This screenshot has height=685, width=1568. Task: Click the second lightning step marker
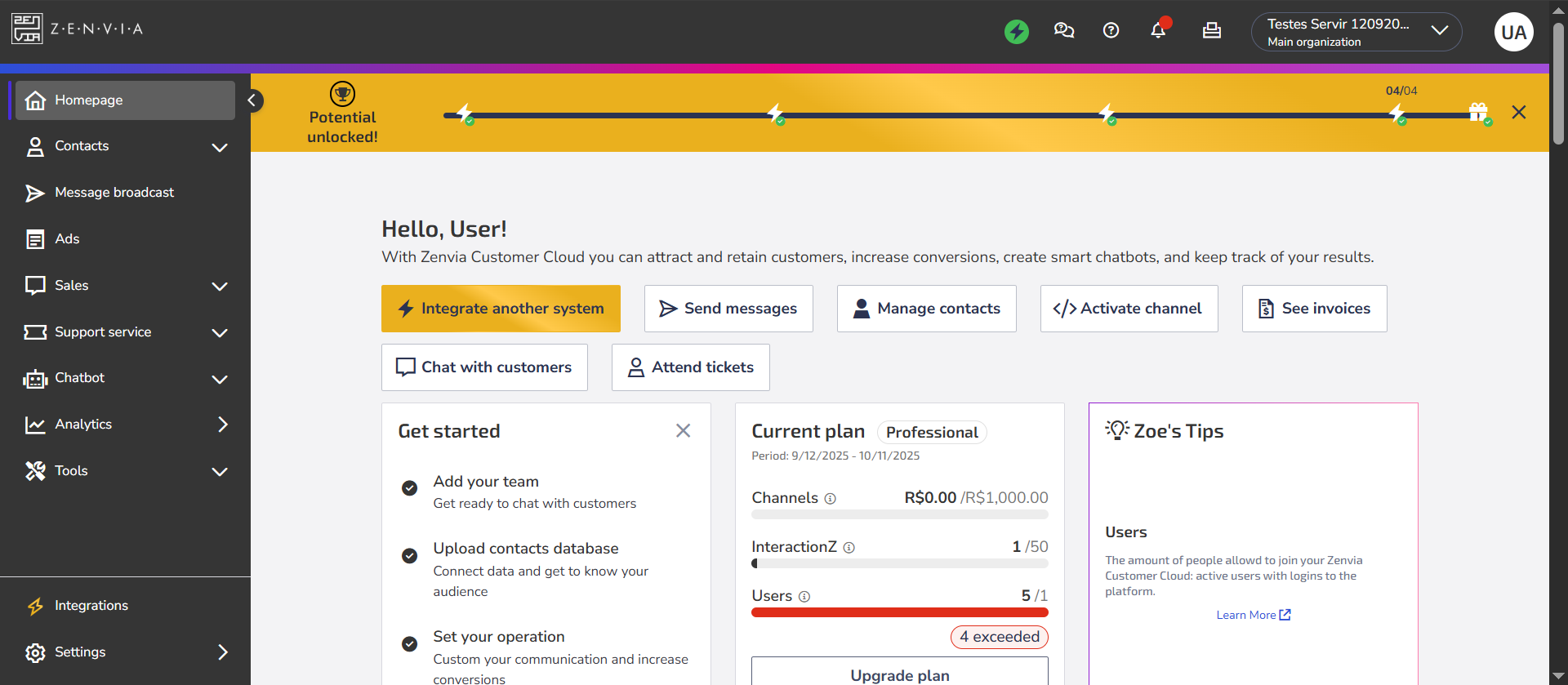[776, 113]
